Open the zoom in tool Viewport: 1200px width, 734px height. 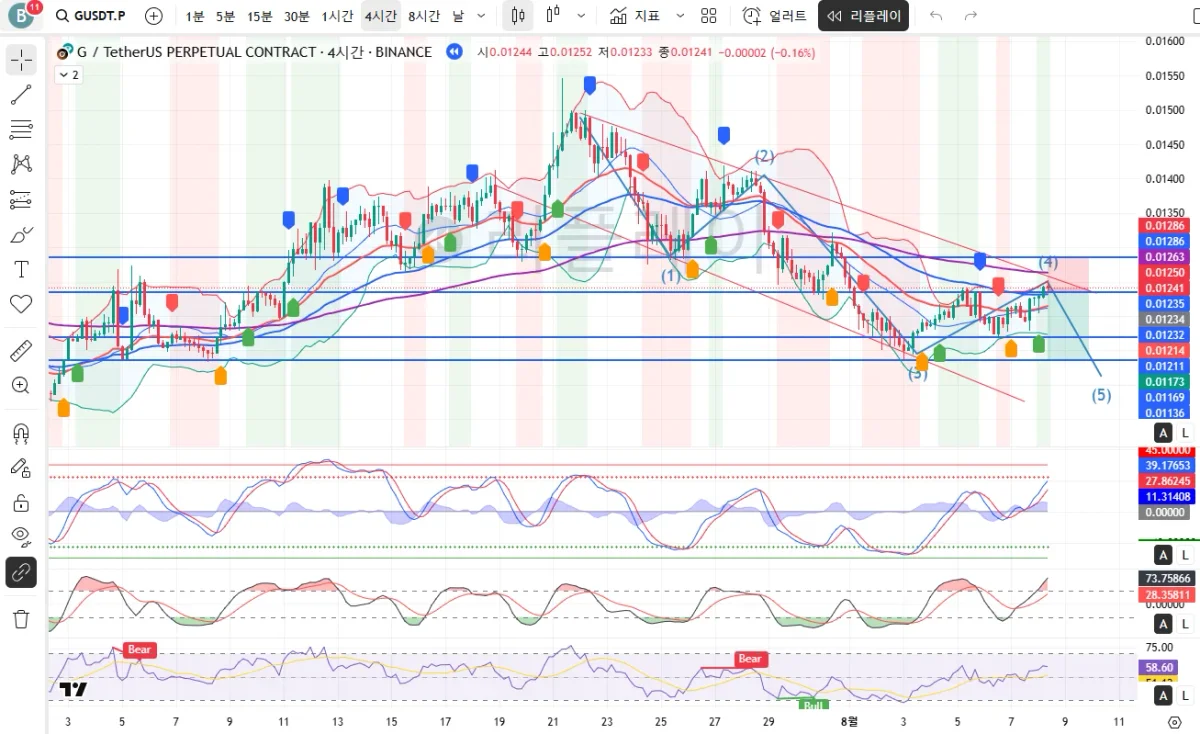click(x=21, y=385)
